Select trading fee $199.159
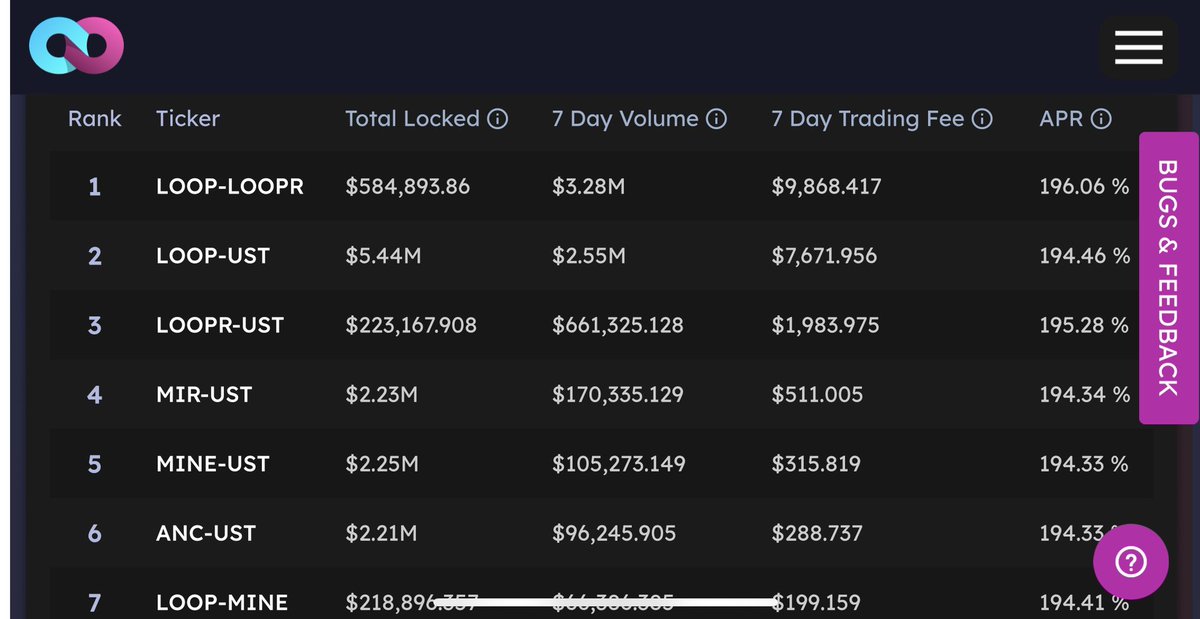Viewport: 1200px width, 619px height. (816, 602)
